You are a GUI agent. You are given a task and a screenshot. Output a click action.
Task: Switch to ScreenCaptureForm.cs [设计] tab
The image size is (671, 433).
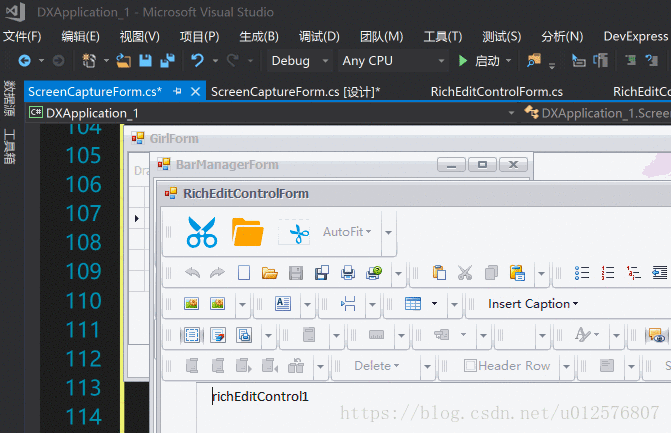296,92
